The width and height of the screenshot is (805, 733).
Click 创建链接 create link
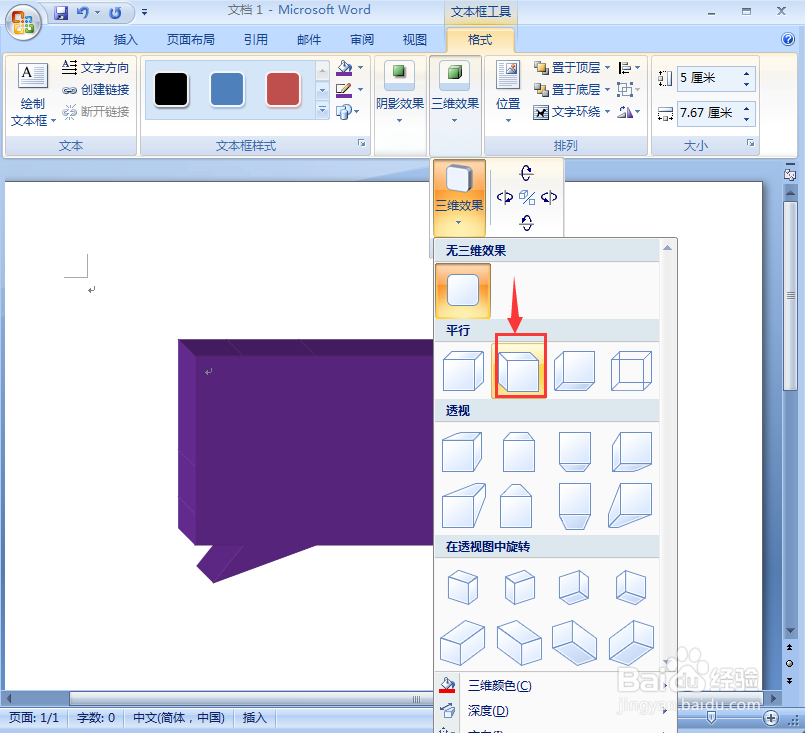pos(95,90)
